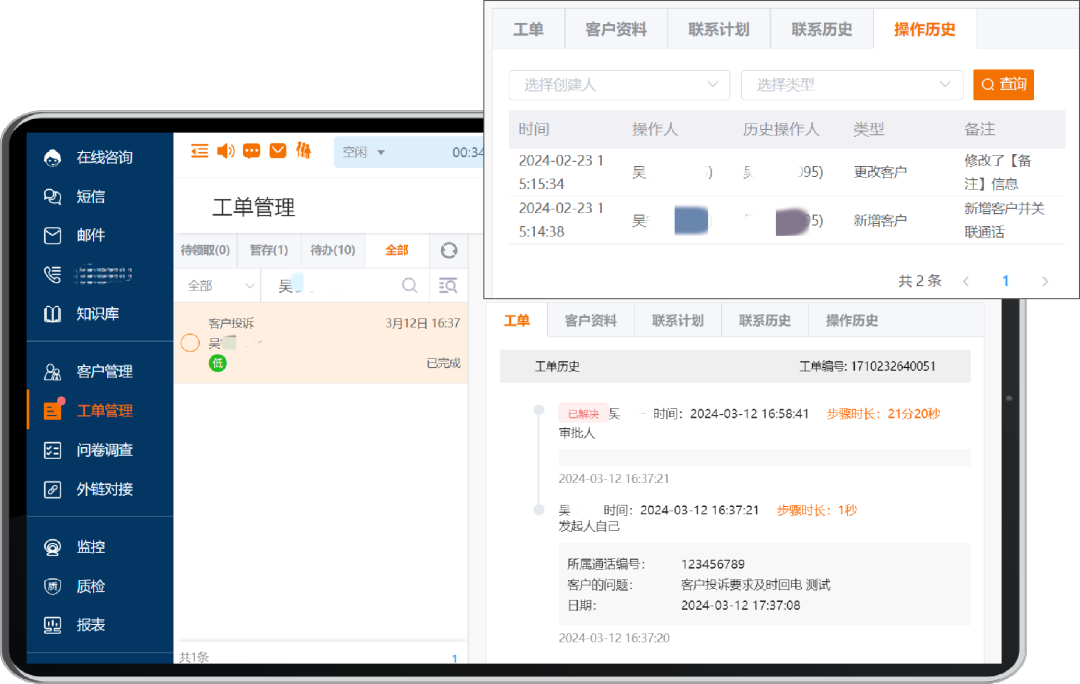Image resolution: width=1080 pixels, height=684 pixels.
Task: Select the 客户投诉 work order radio circle
Action: coord(190,343)
